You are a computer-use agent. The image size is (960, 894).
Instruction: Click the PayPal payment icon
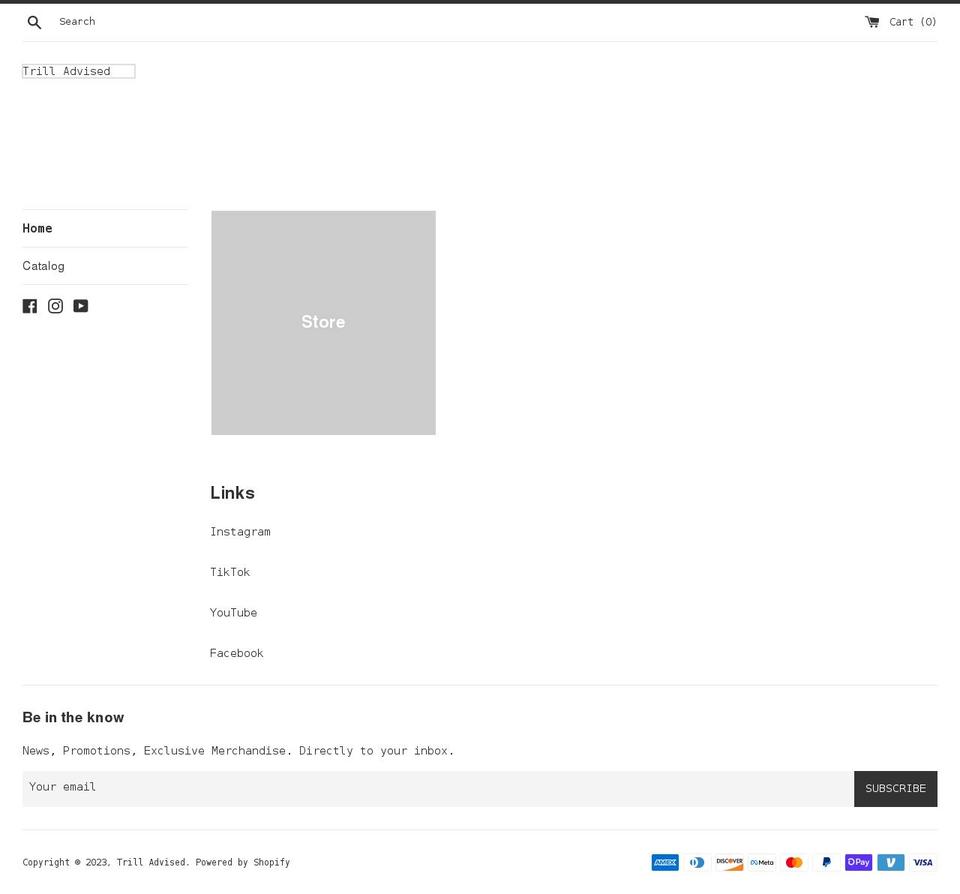click(827, 862)
